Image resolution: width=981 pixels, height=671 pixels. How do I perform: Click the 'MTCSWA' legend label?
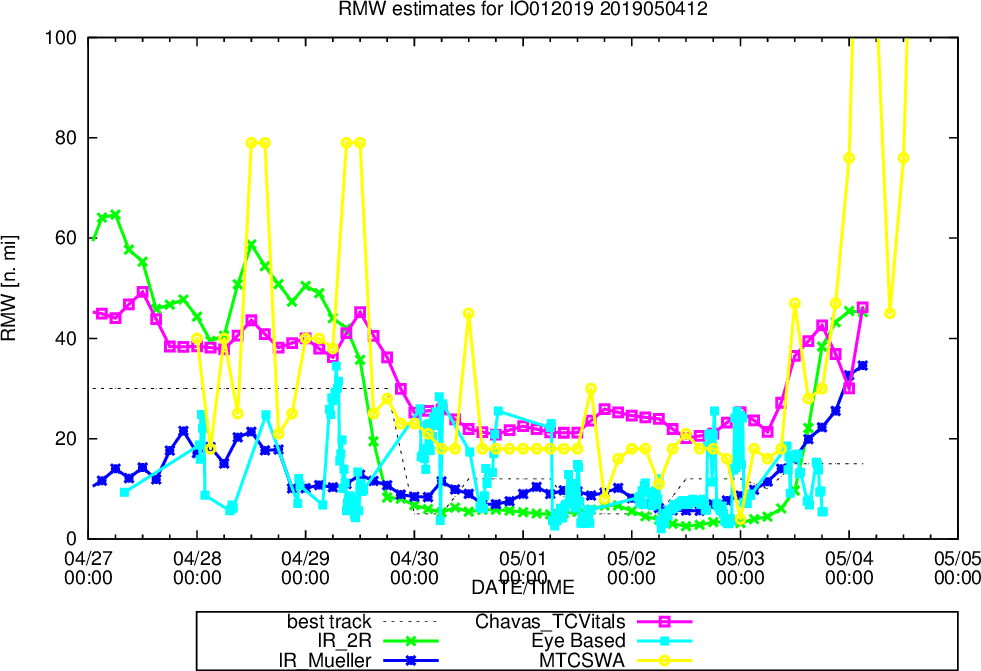click(x=582, y=660)
